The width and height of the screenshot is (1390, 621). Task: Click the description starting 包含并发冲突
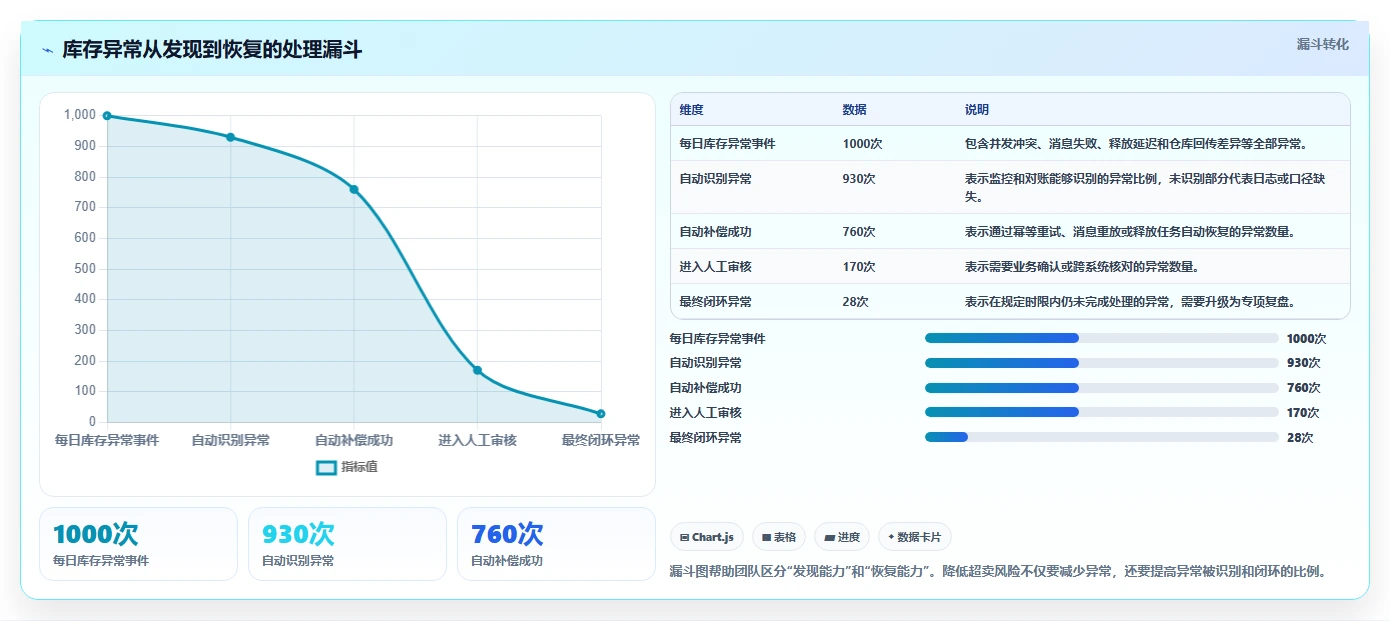(1136, 144)
